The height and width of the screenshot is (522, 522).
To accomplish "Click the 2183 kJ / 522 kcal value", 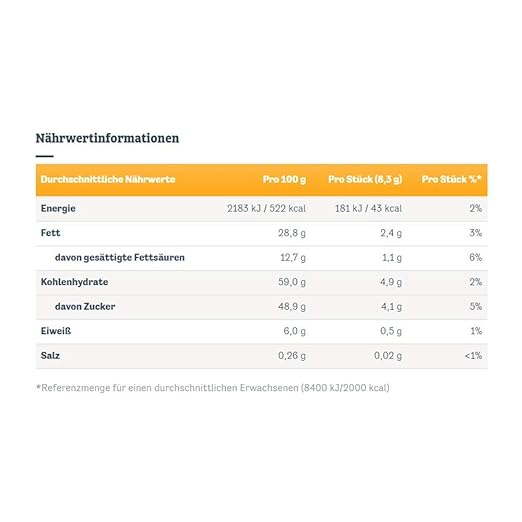I will pyautogui.click(x=267, y=209).
